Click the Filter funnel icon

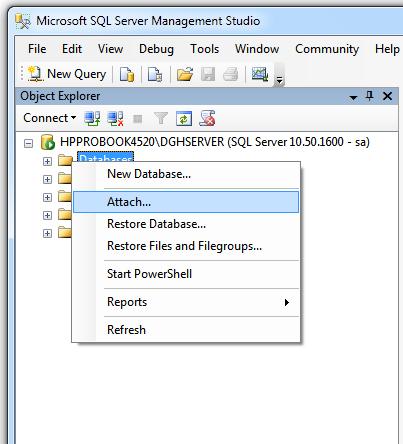click(x=161, y=118)
